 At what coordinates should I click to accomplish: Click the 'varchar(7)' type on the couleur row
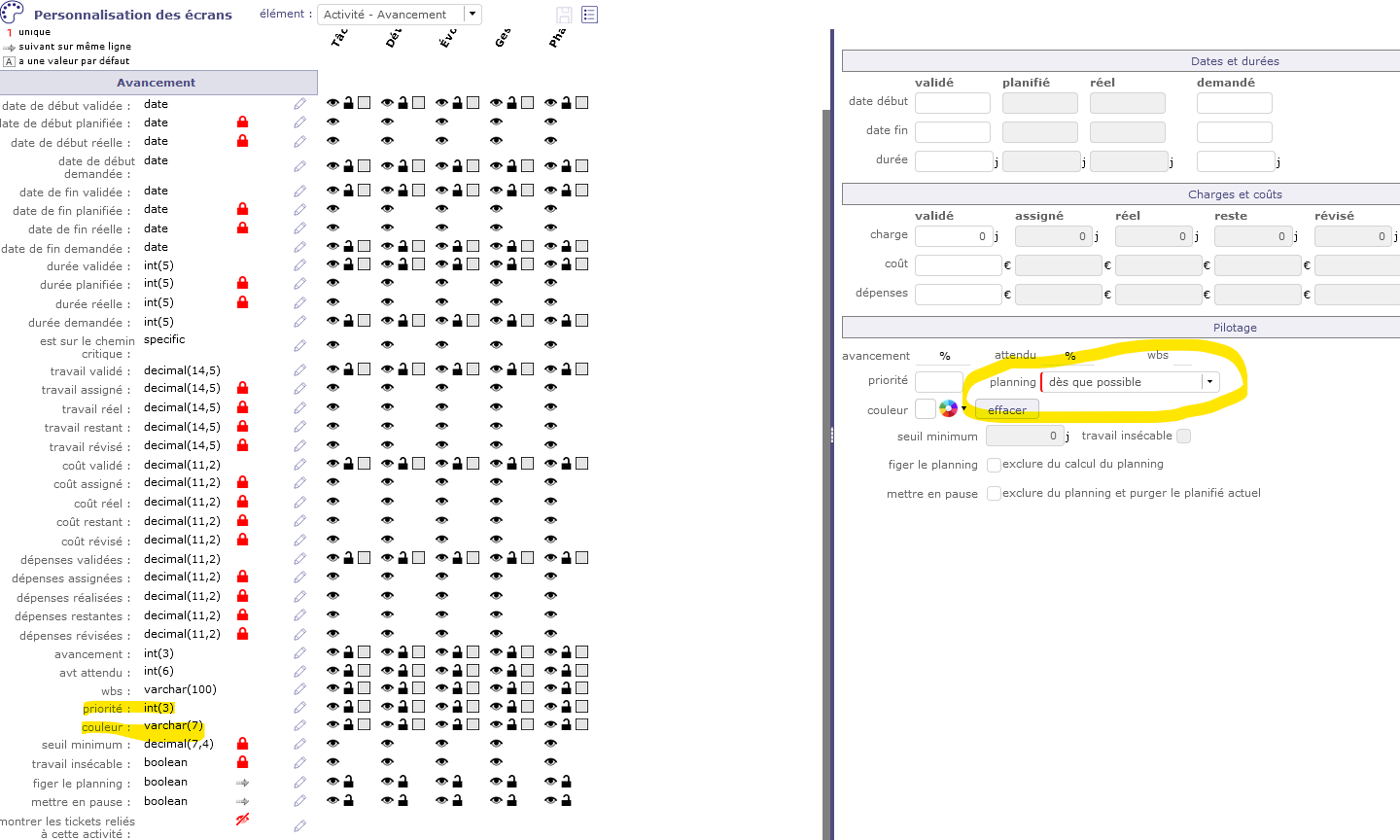click(x=173, y=725)
